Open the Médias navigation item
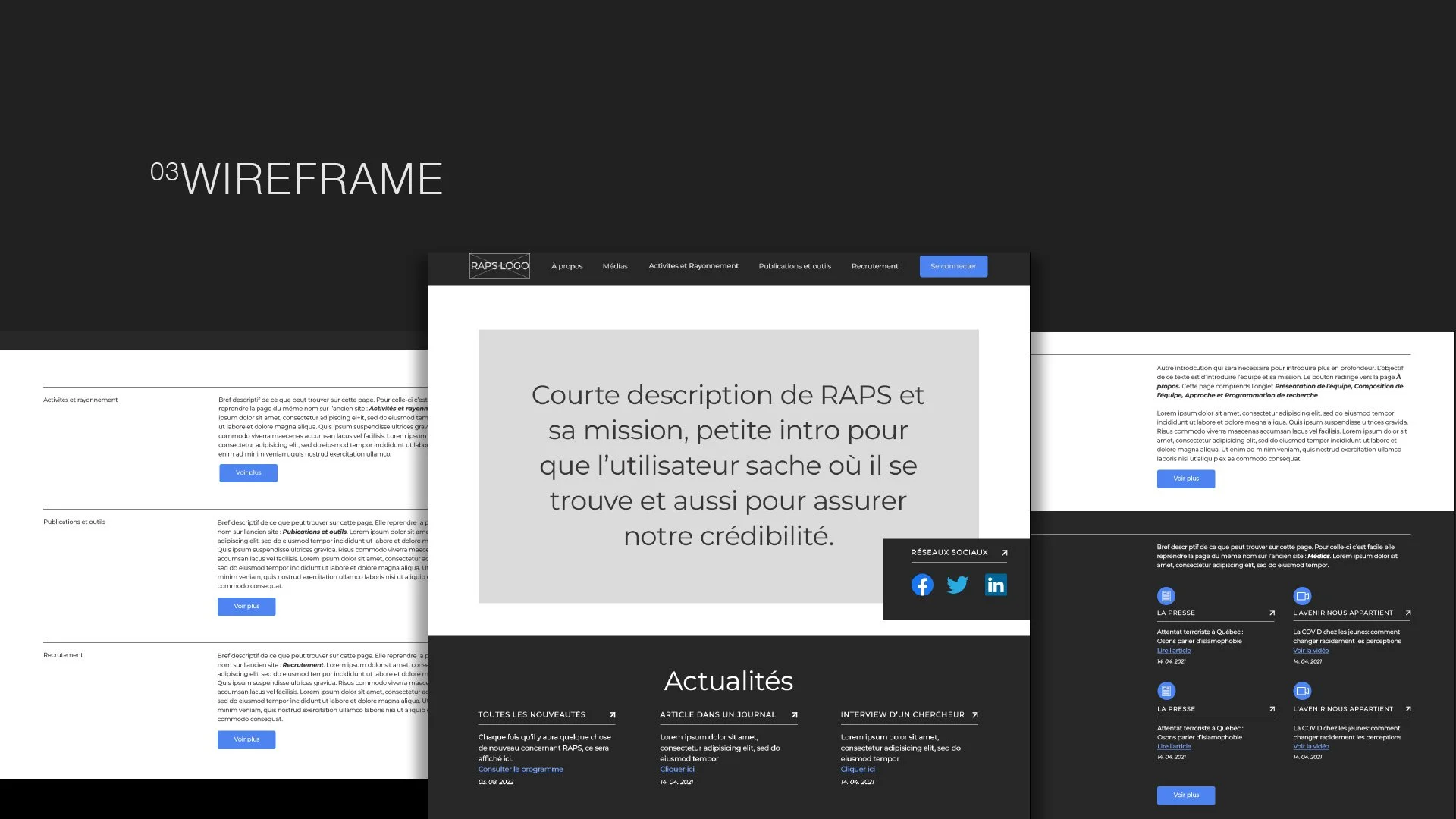The image size is (1456, 819). 615,266
